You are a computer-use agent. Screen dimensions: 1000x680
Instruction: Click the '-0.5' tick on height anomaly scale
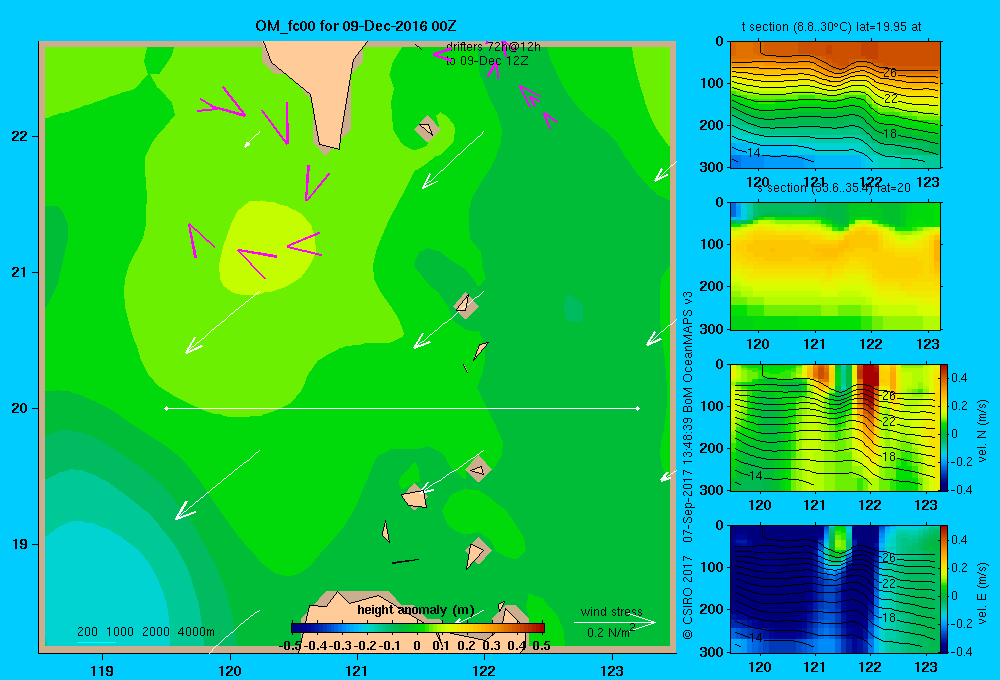290,646
